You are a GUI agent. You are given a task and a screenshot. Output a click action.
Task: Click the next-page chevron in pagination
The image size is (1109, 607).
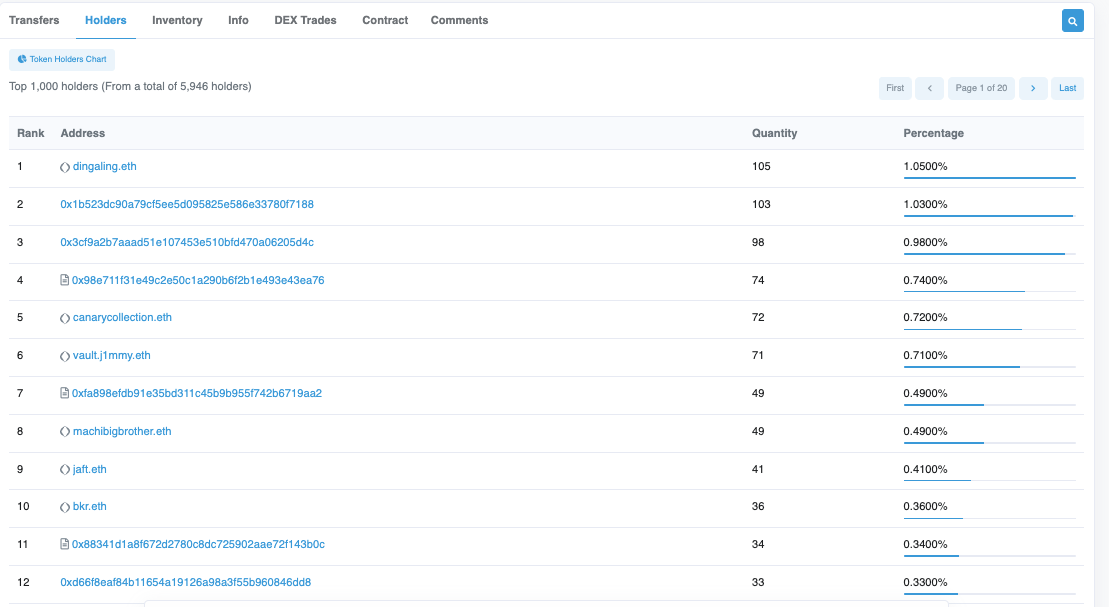[1033, 88]
